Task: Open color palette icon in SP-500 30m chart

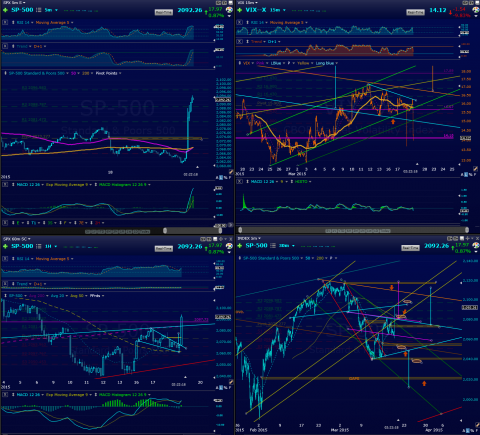Action: 475,246
